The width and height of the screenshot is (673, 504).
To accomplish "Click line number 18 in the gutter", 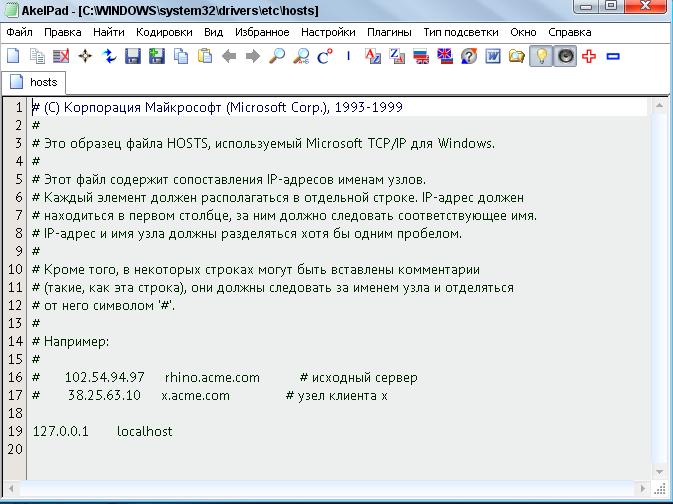I will coord(15,413).
